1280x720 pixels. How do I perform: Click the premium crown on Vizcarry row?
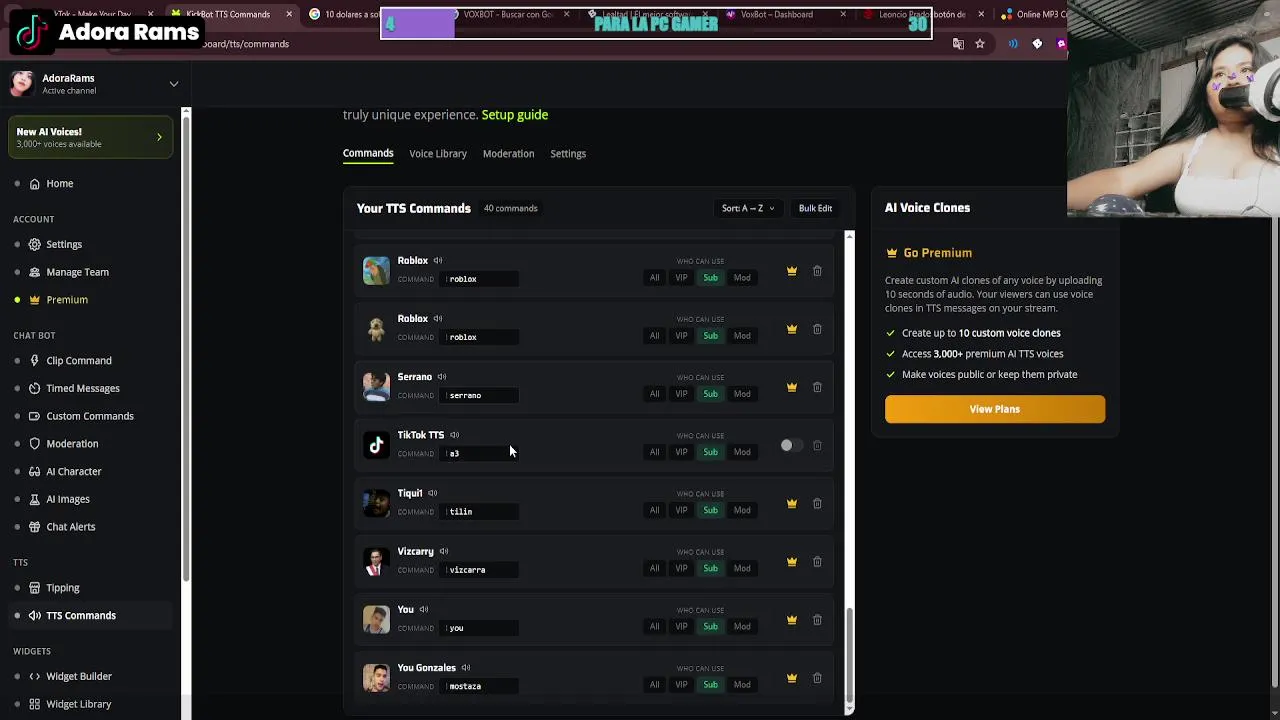pyautogui.click(x=791, y=561)
